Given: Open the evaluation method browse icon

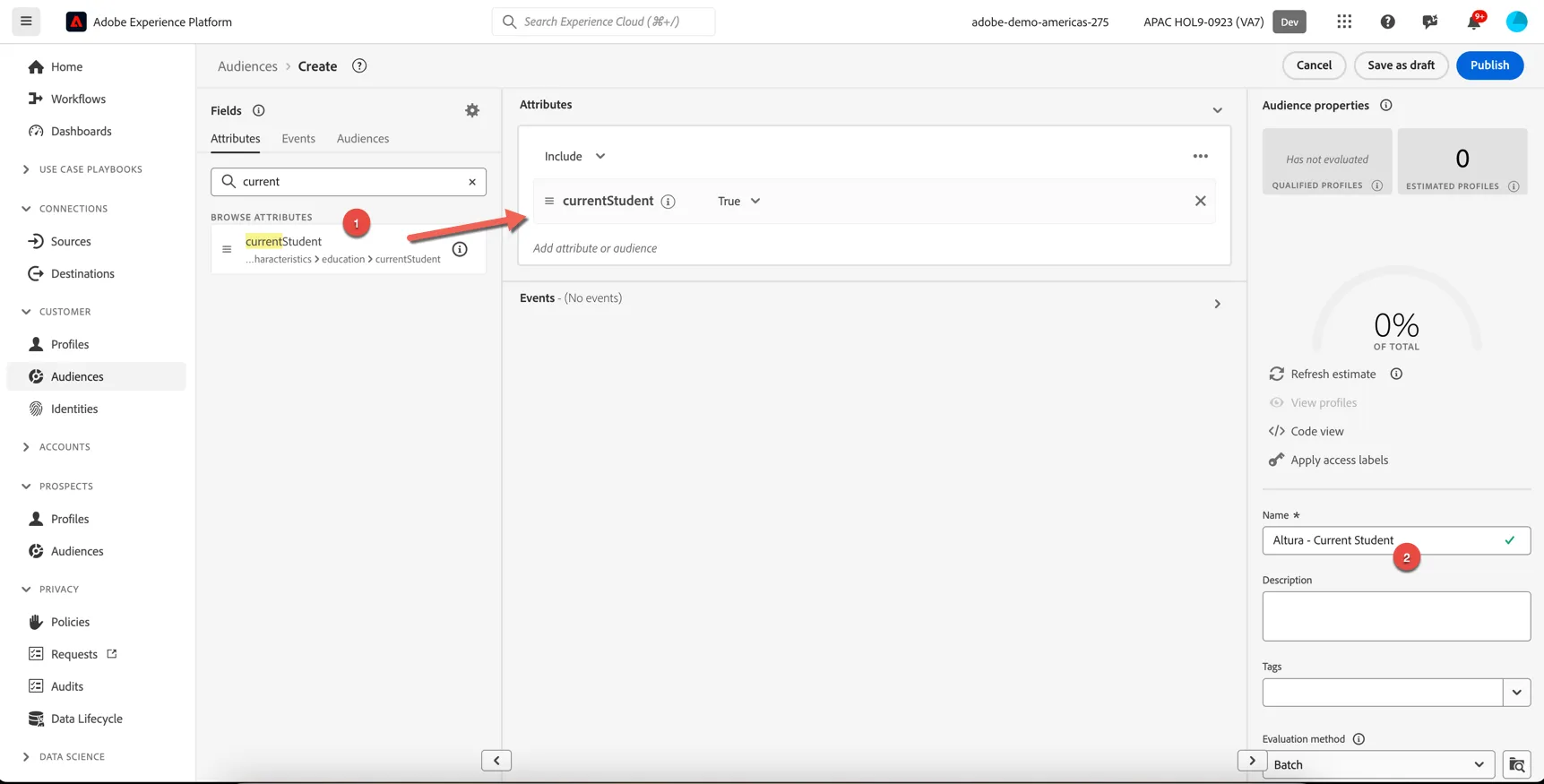Looking at the screenshot, I should tap(1516, 764).
